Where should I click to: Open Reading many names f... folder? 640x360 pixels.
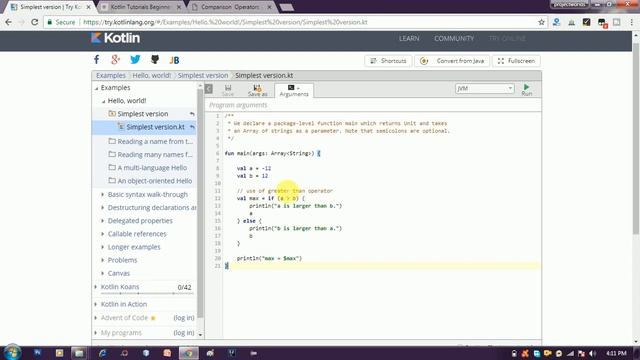pyautogui.click(x=150, y=154)
